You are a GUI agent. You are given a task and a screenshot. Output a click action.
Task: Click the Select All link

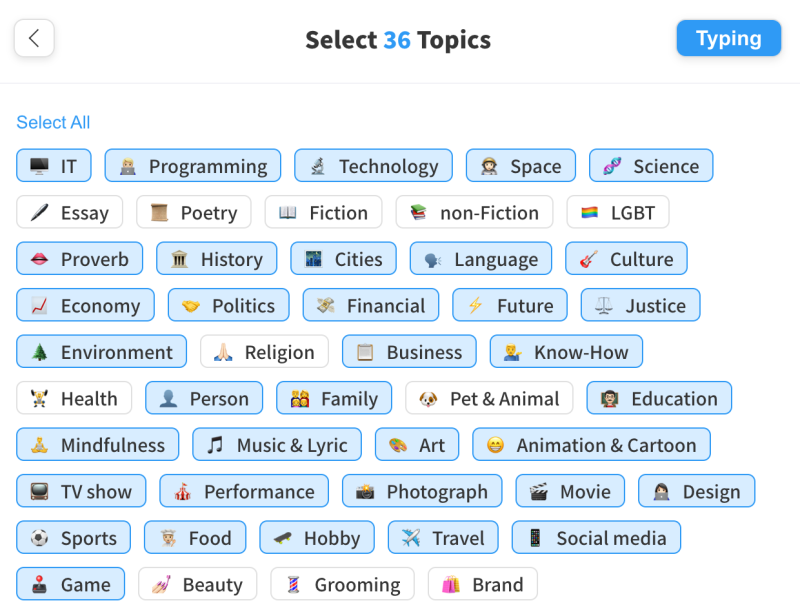(x=53, y=122)
